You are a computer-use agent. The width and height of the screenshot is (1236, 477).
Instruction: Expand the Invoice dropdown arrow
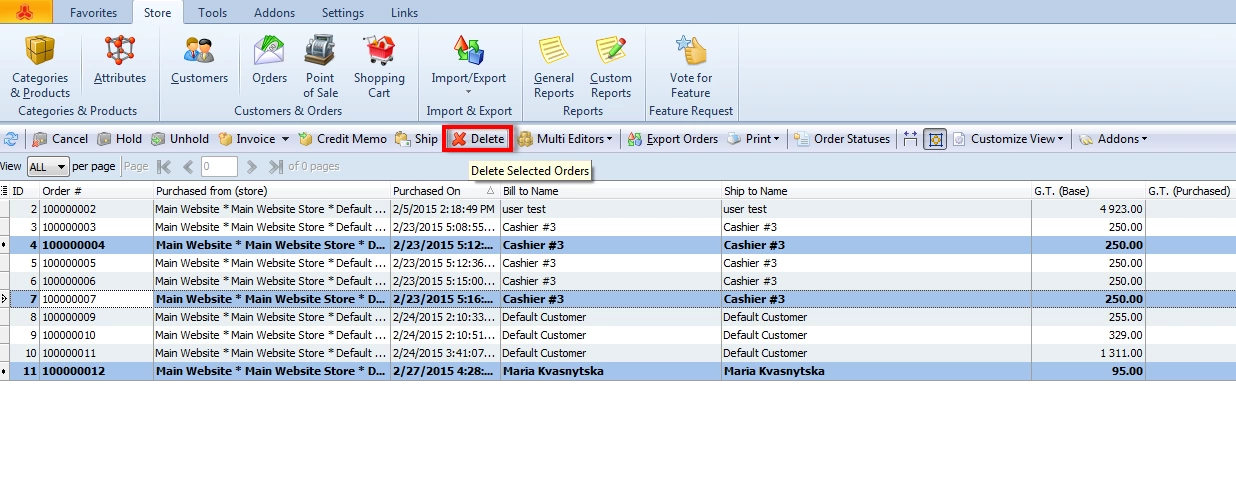[285, 139]
